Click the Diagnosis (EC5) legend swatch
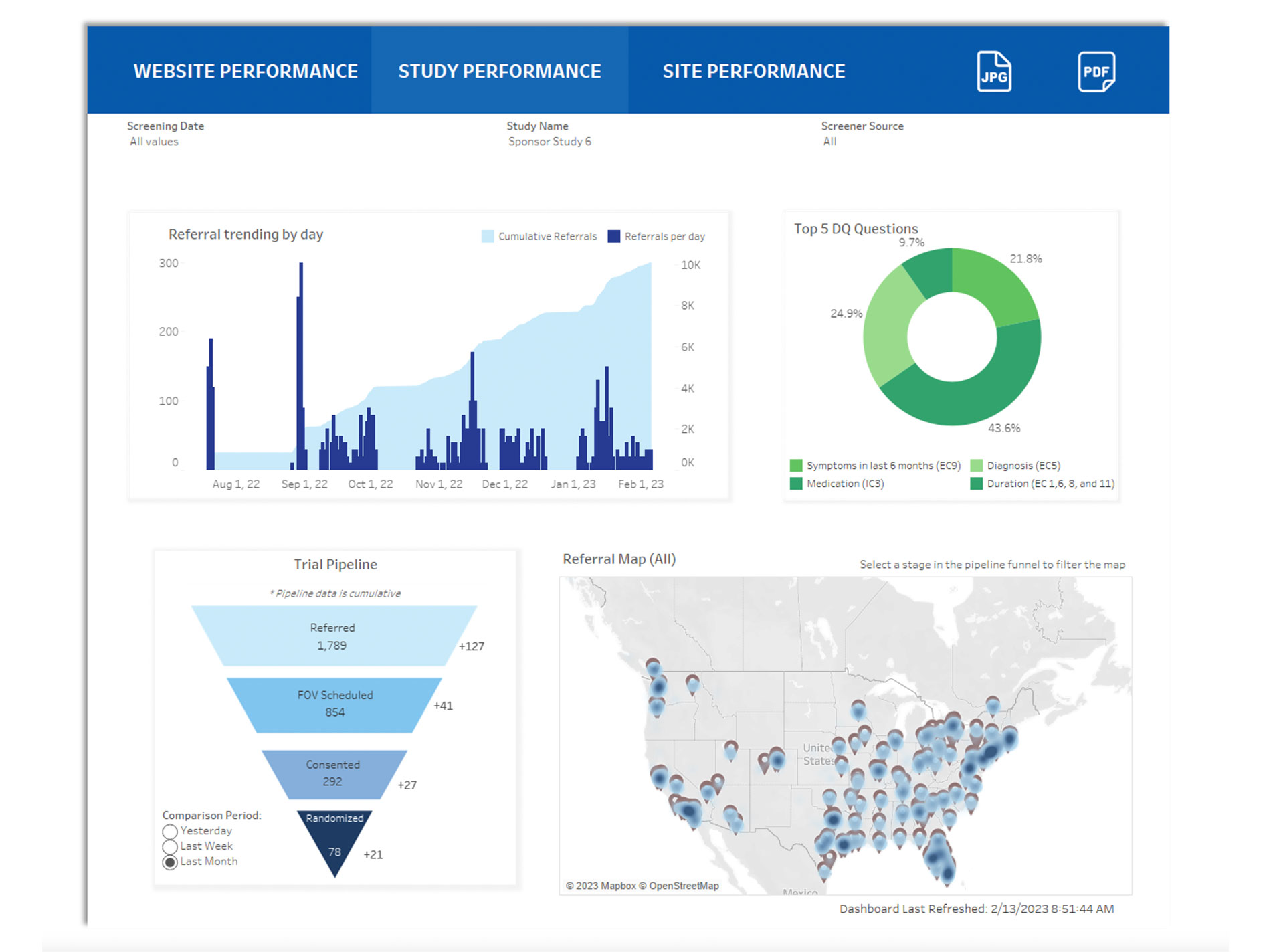The image size is (1271, 952). pos(976,466)
